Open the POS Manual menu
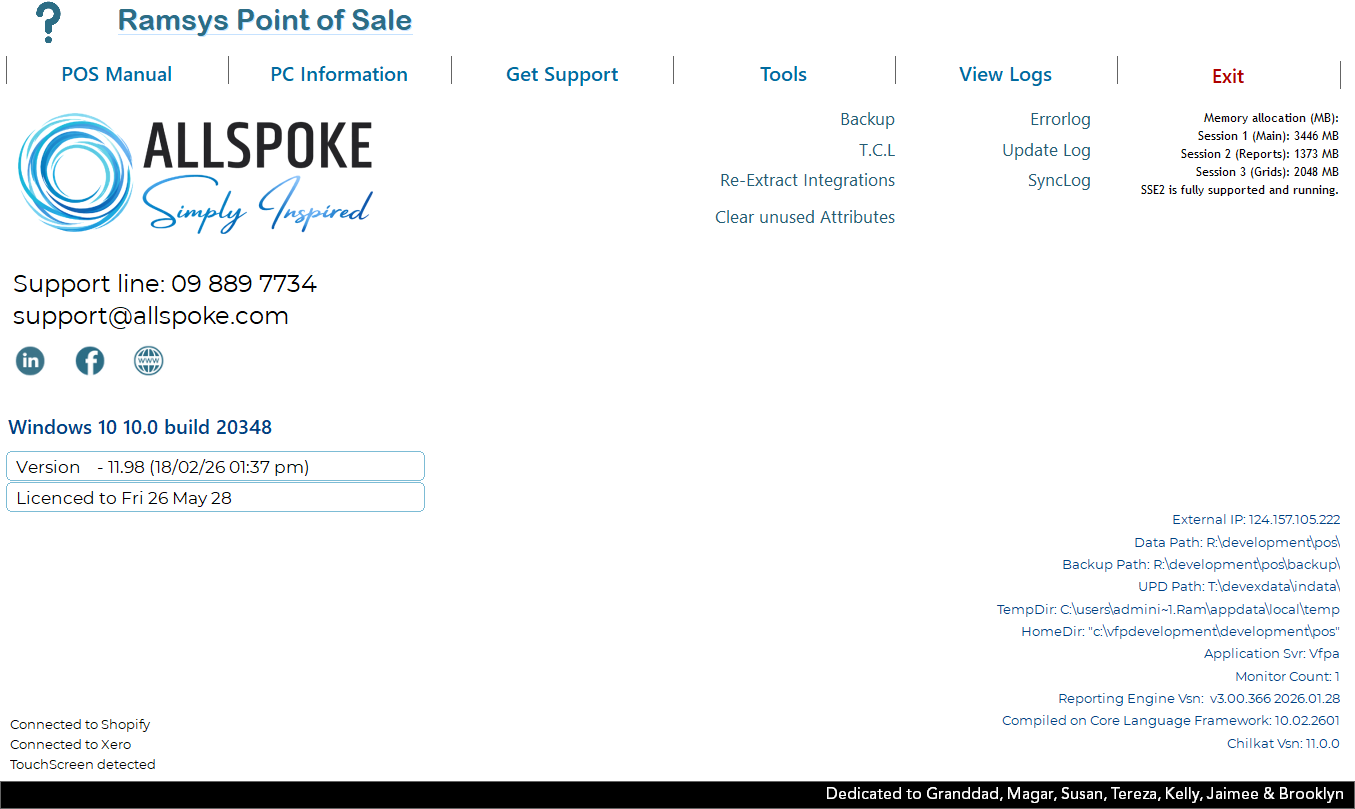This screenshot has width=1355, height=809. coord(117,74)
